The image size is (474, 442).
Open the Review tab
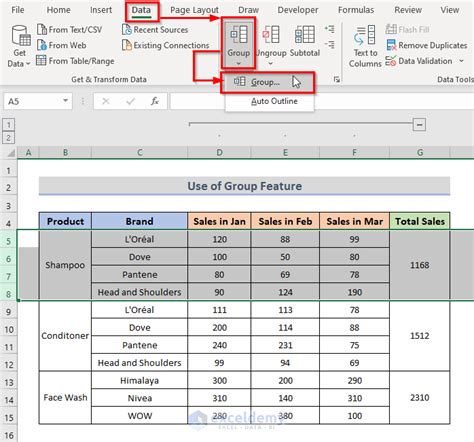point(408,10)
